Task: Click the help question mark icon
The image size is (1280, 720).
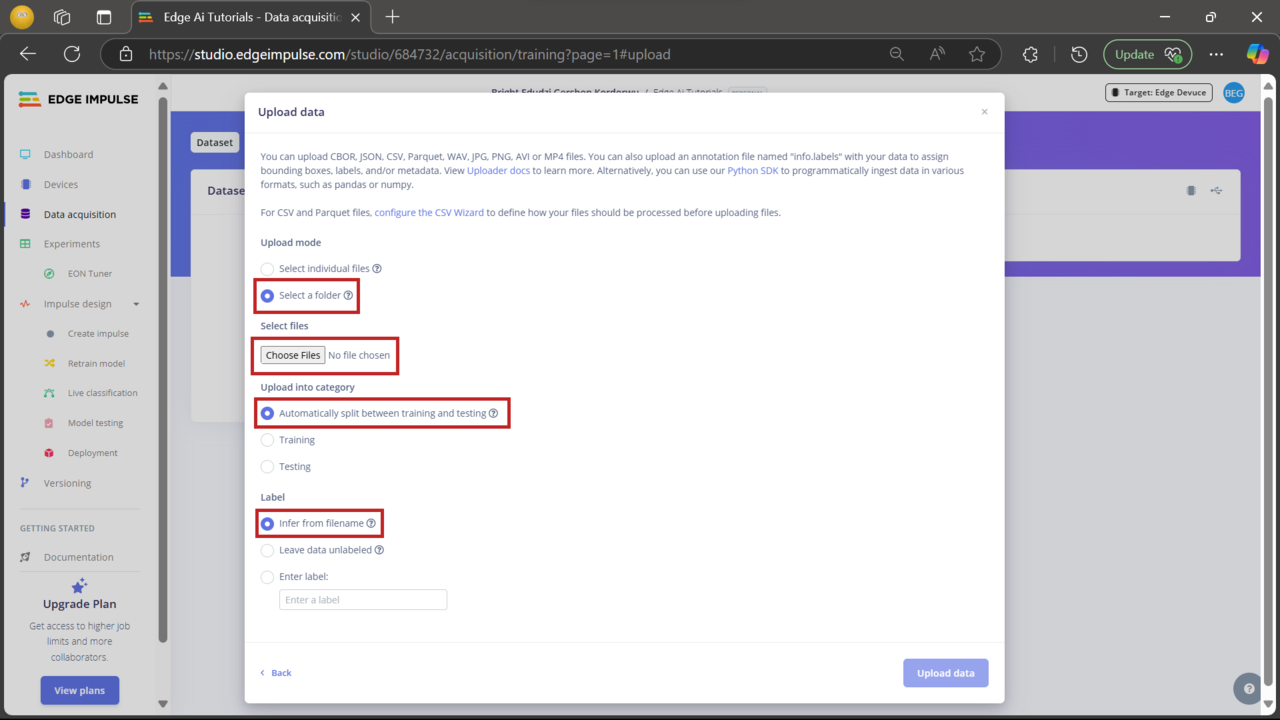Action: click(x=1248, y=688)
